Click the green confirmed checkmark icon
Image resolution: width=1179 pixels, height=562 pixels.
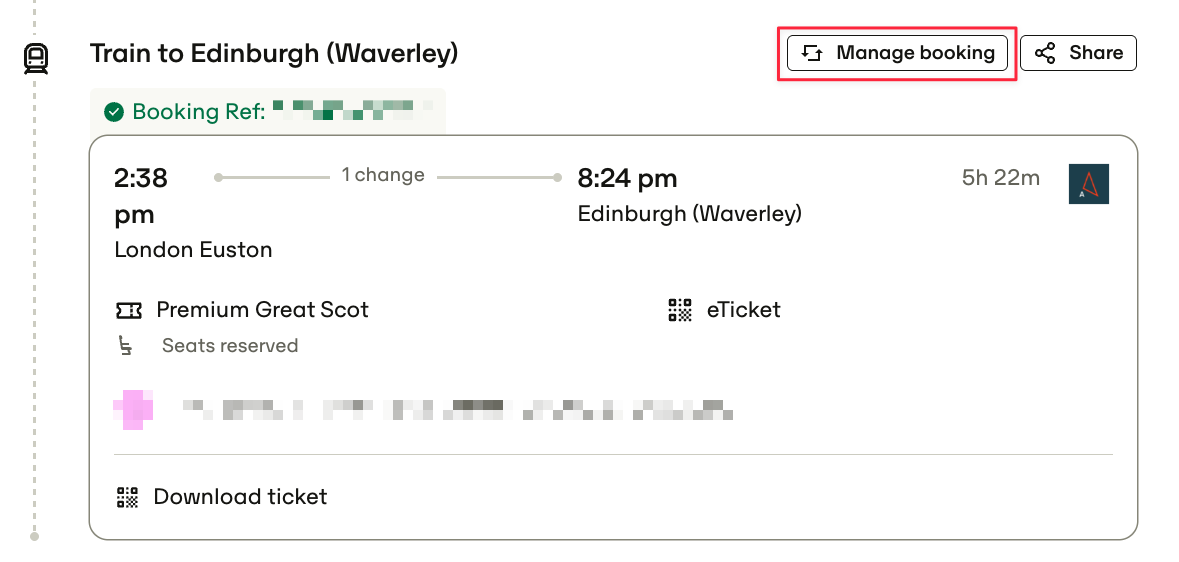pos(114,111)
